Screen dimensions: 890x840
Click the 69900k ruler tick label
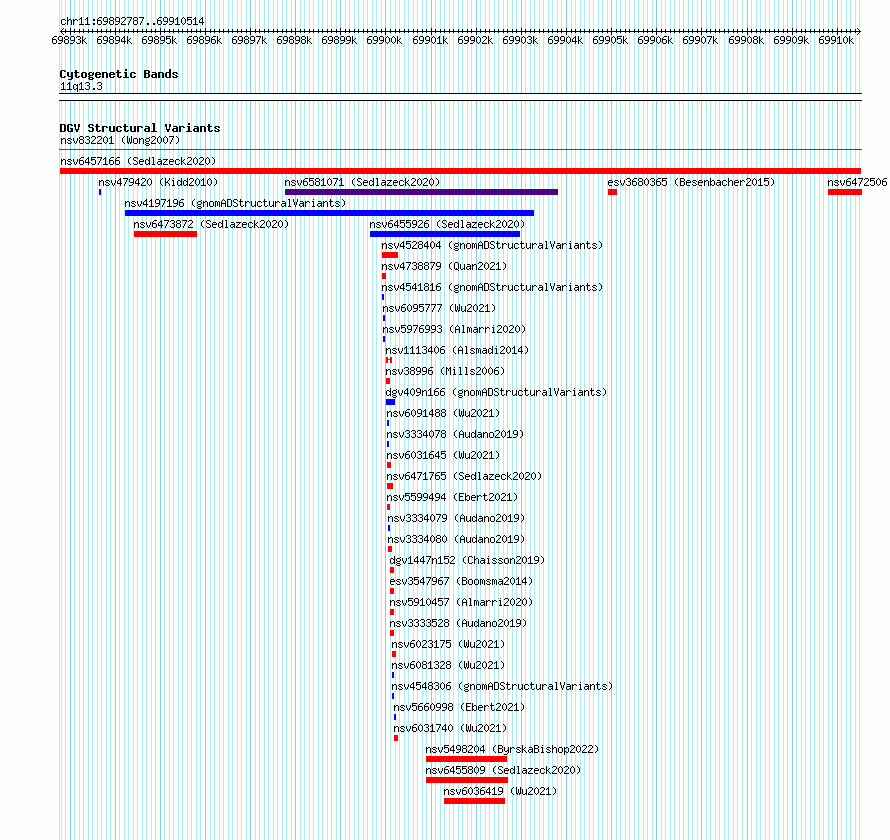coord(384,40)
